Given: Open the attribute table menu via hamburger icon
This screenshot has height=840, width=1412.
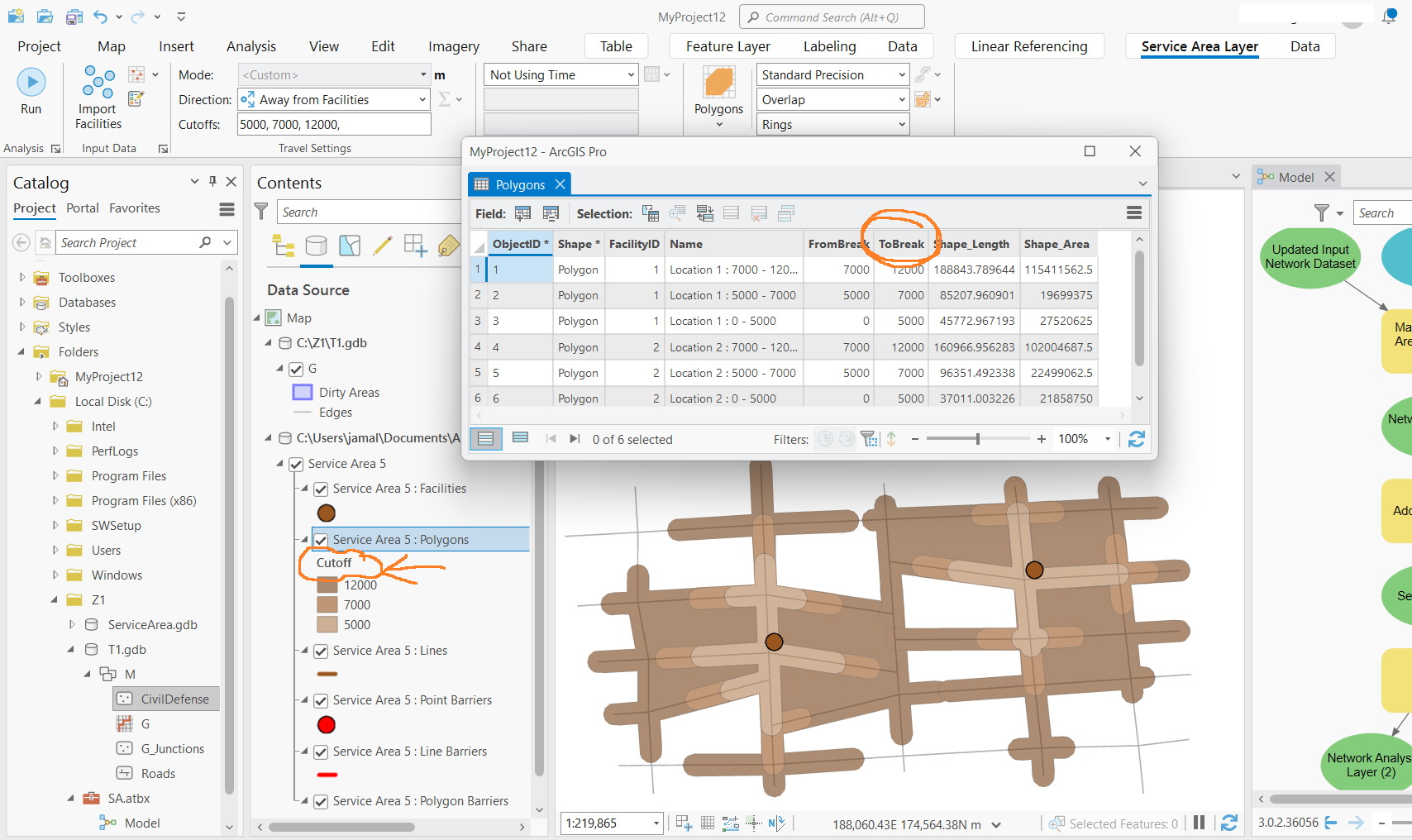Looking at the screenshot, I should (1133, 212).
